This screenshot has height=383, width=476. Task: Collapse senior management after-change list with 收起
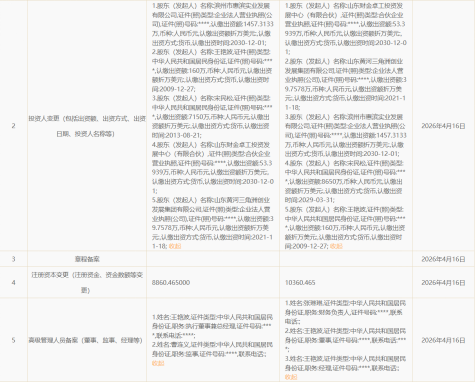tap(291, 377)
